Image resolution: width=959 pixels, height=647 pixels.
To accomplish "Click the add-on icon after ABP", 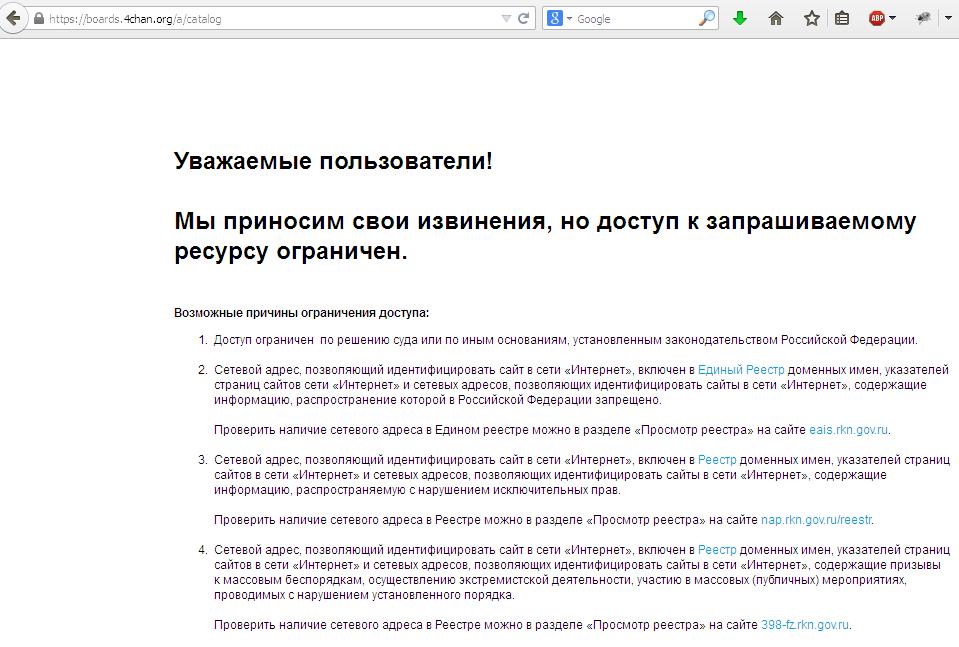I will pyautogui.click(x=923, y=18).
